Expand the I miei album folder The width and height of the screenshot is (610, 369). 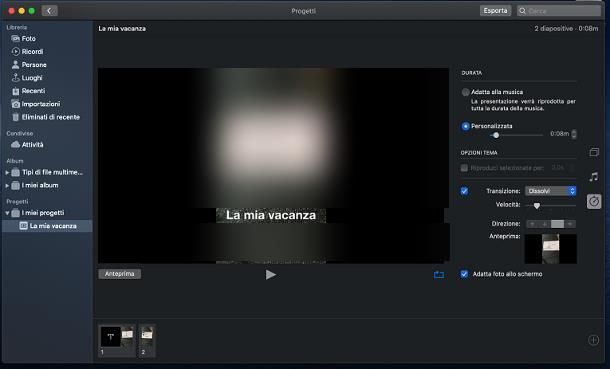(x=7, y=185)
